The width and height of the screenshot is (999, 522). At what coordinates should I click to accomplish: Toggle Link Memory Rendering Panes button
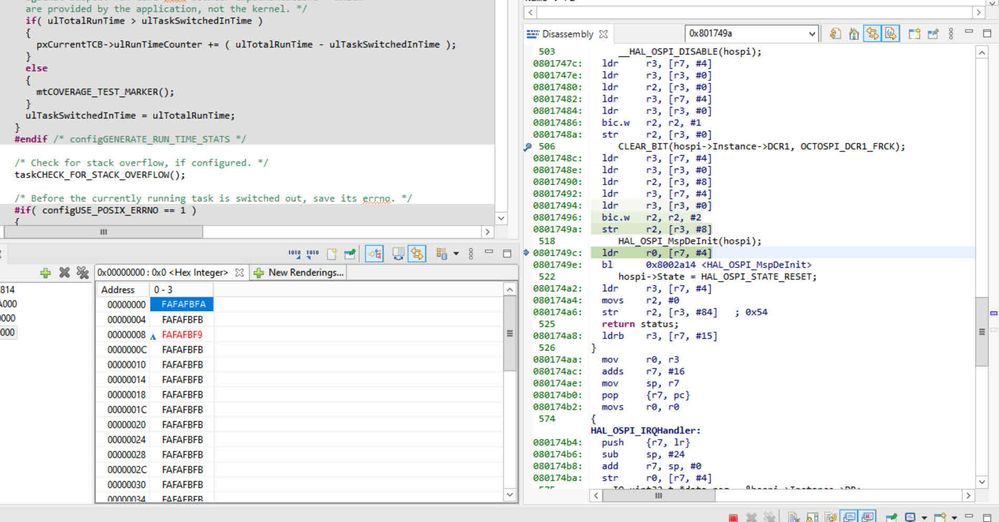pyautogui.click(x=417, y=254)
